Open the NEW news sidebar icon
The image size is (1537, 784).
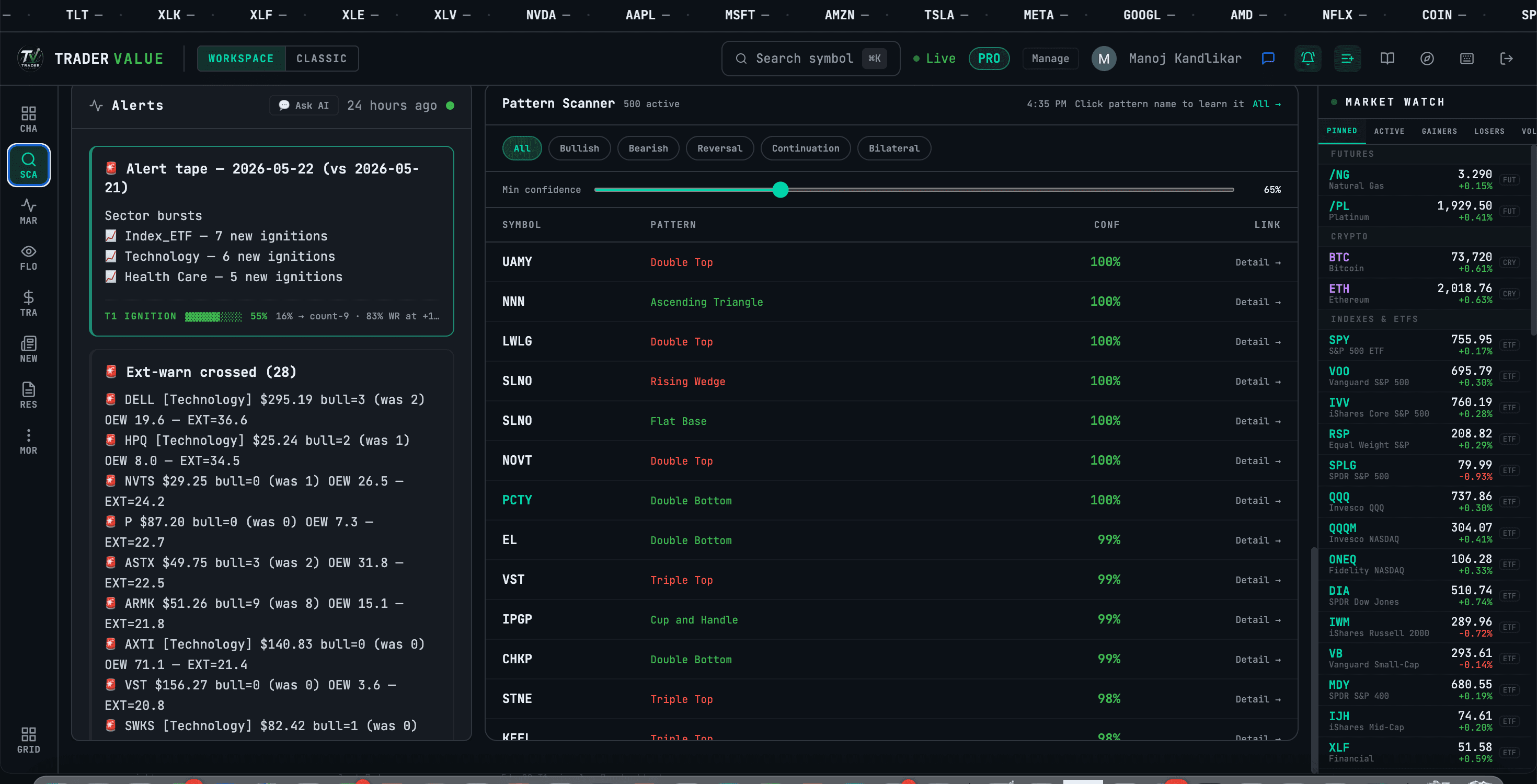(28, 349)
